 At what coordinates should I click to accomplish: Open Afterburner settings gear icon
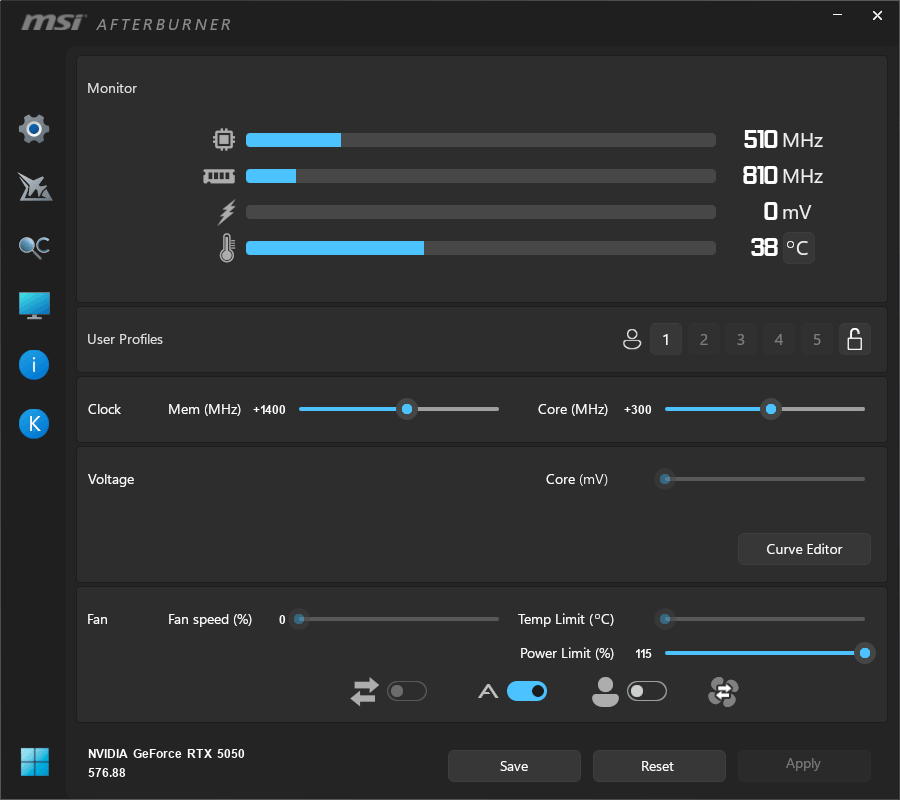pos(34,129)
